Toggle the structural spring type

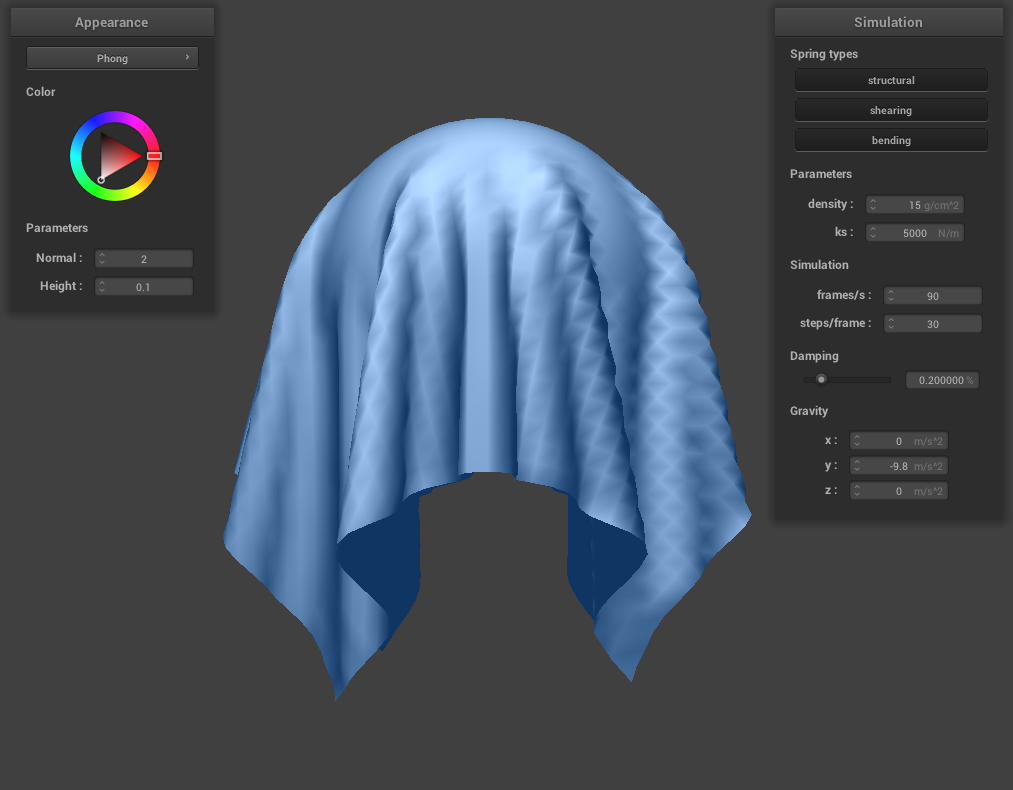[890, 80]
